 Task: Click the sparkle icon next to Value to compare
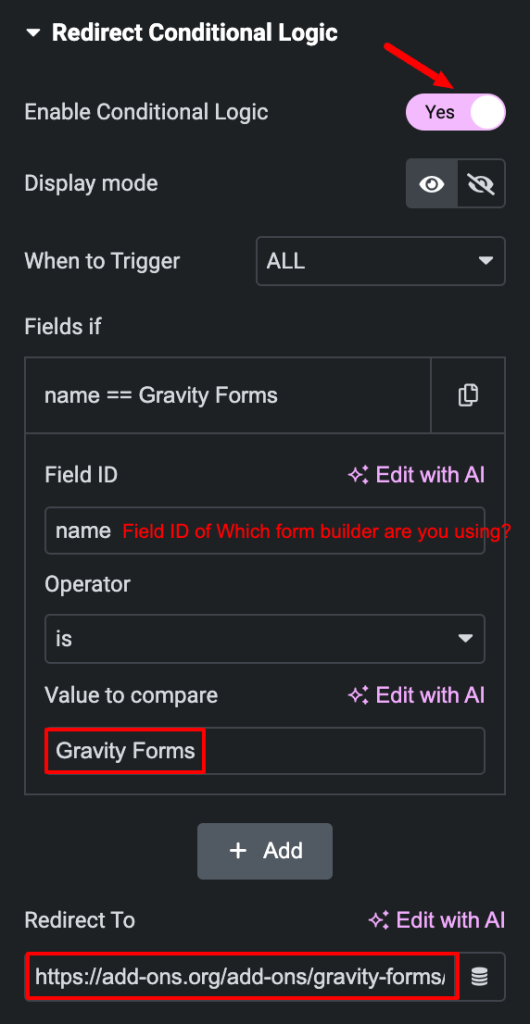tap(358, 695)
